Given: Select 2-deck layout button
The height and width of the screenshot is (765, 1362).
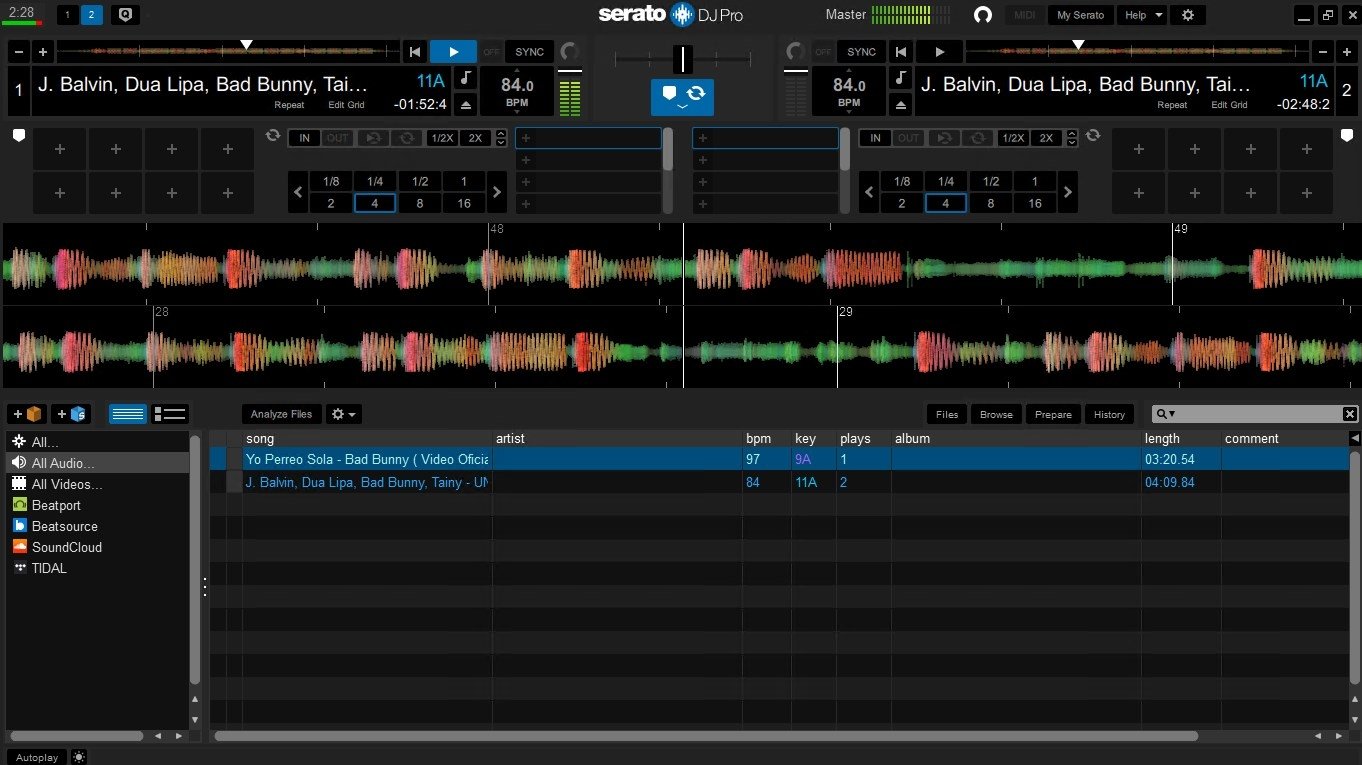Looking at the screenshot, I should click(92, 15).
